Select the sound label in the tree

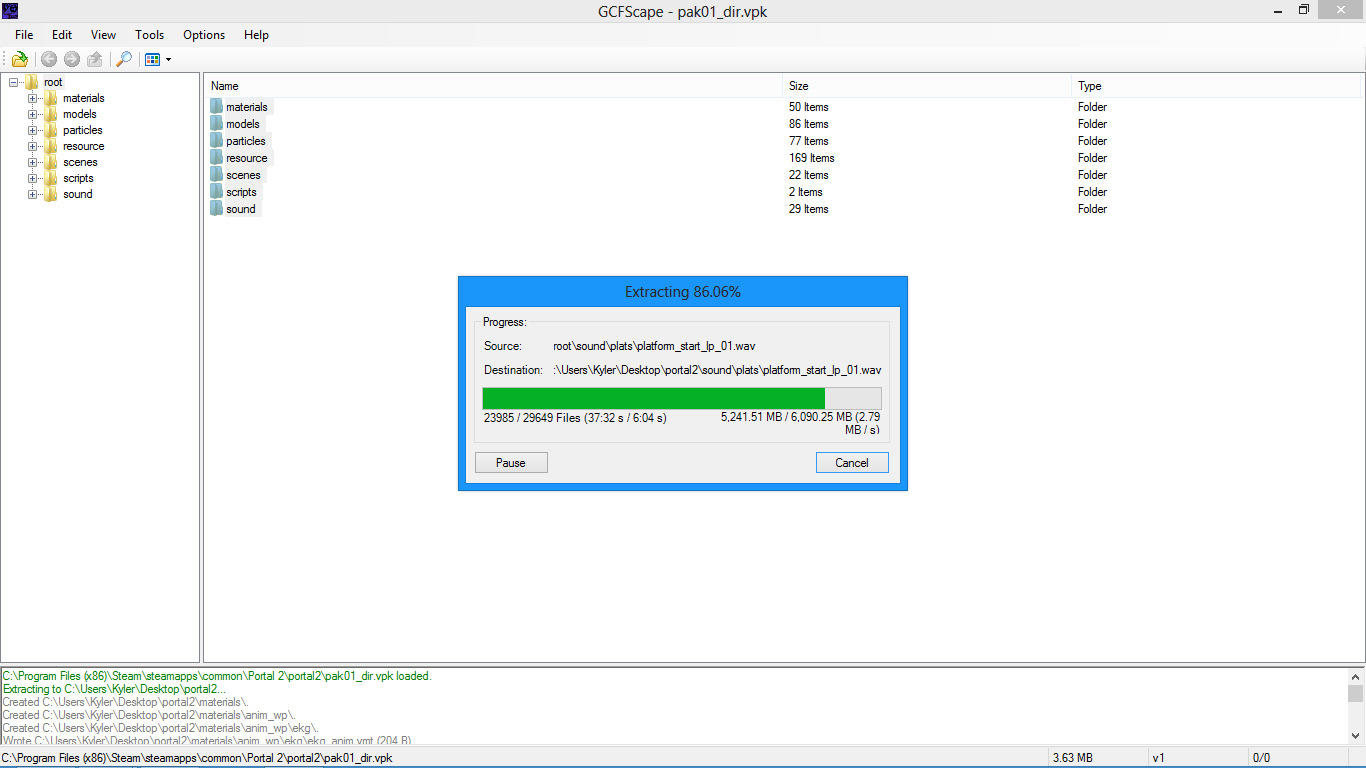tap(78, 194)
